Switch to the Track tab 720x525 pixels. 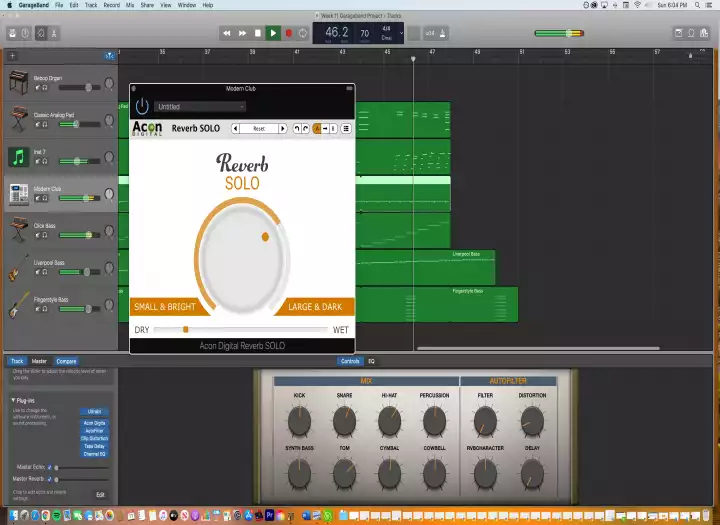(17, 361)
